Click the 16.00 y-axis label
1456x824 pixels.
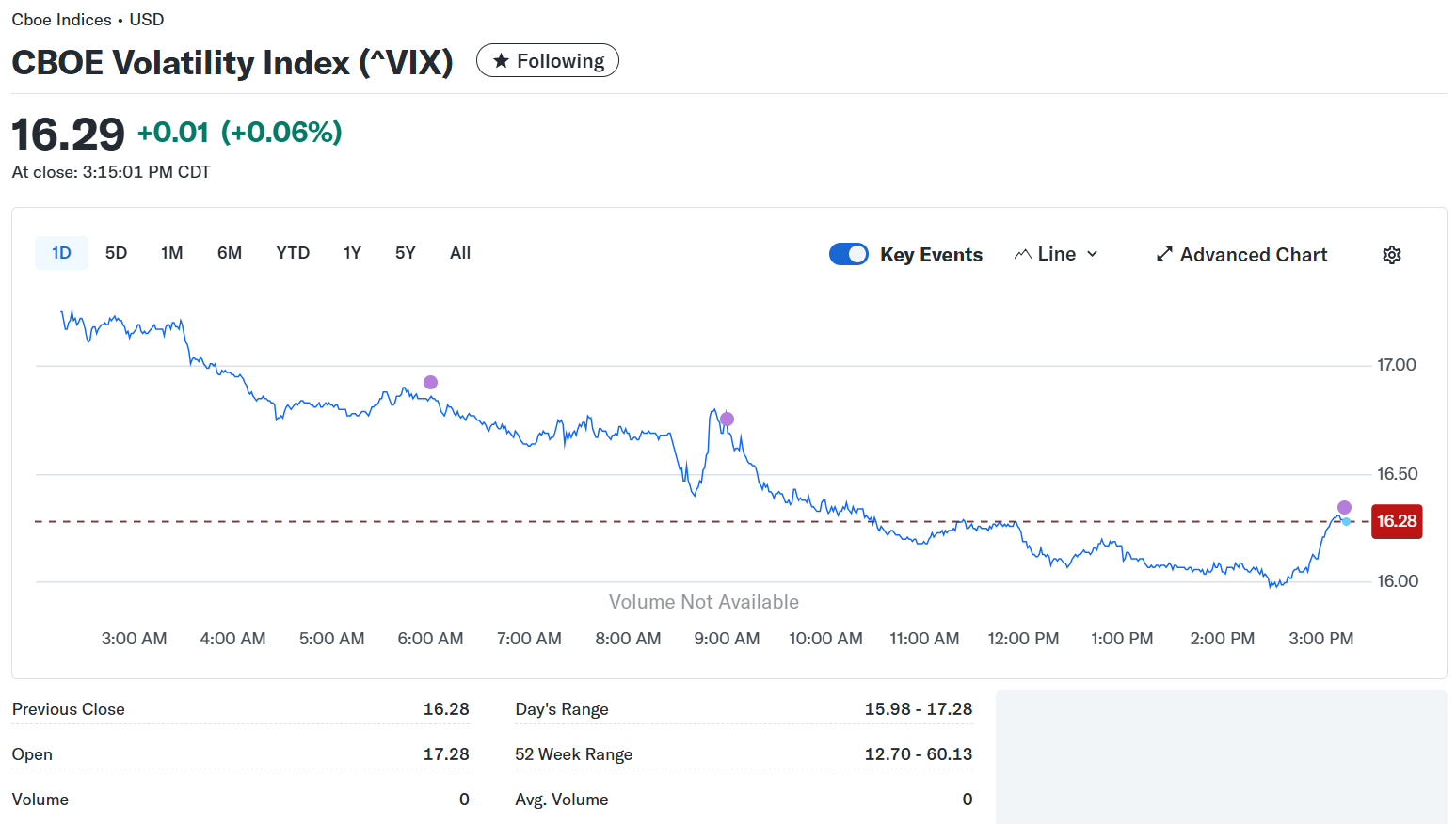1398,581
